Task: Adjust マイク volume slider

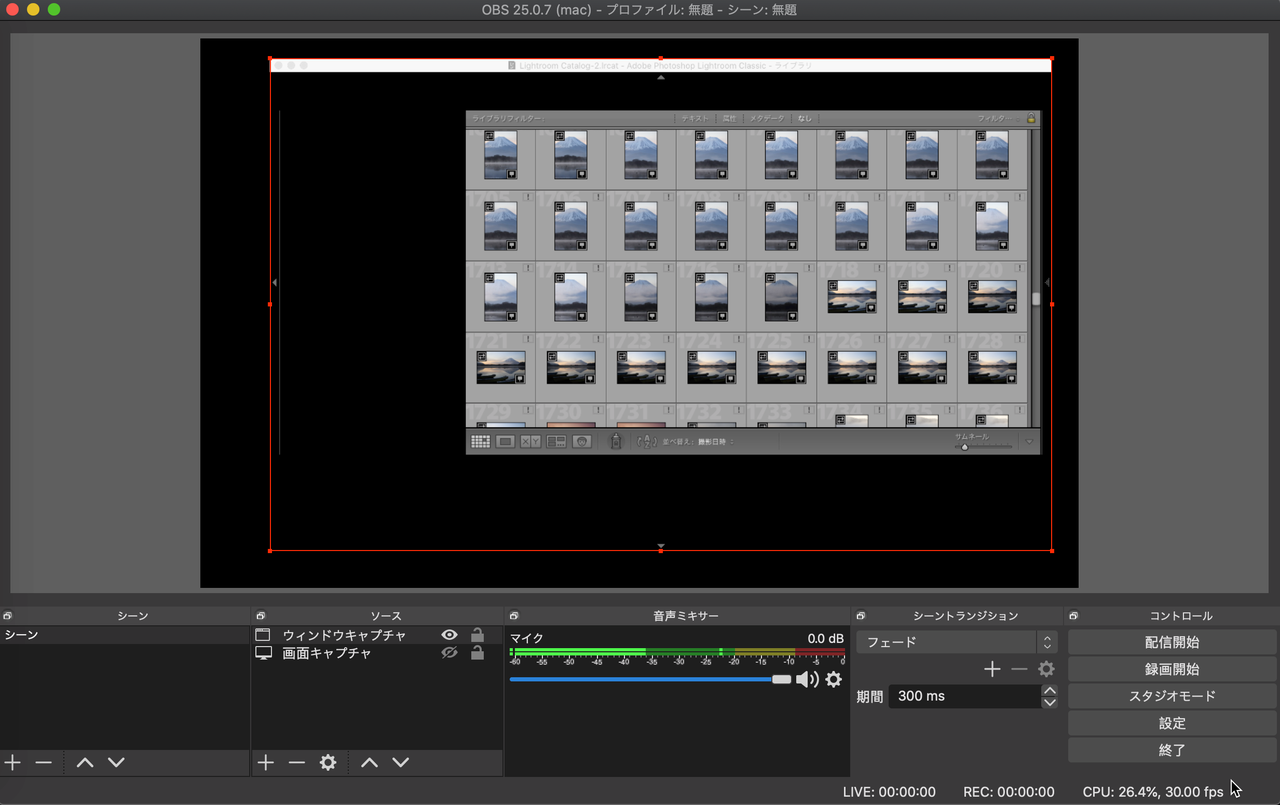Action: click(x=650, y=679)
